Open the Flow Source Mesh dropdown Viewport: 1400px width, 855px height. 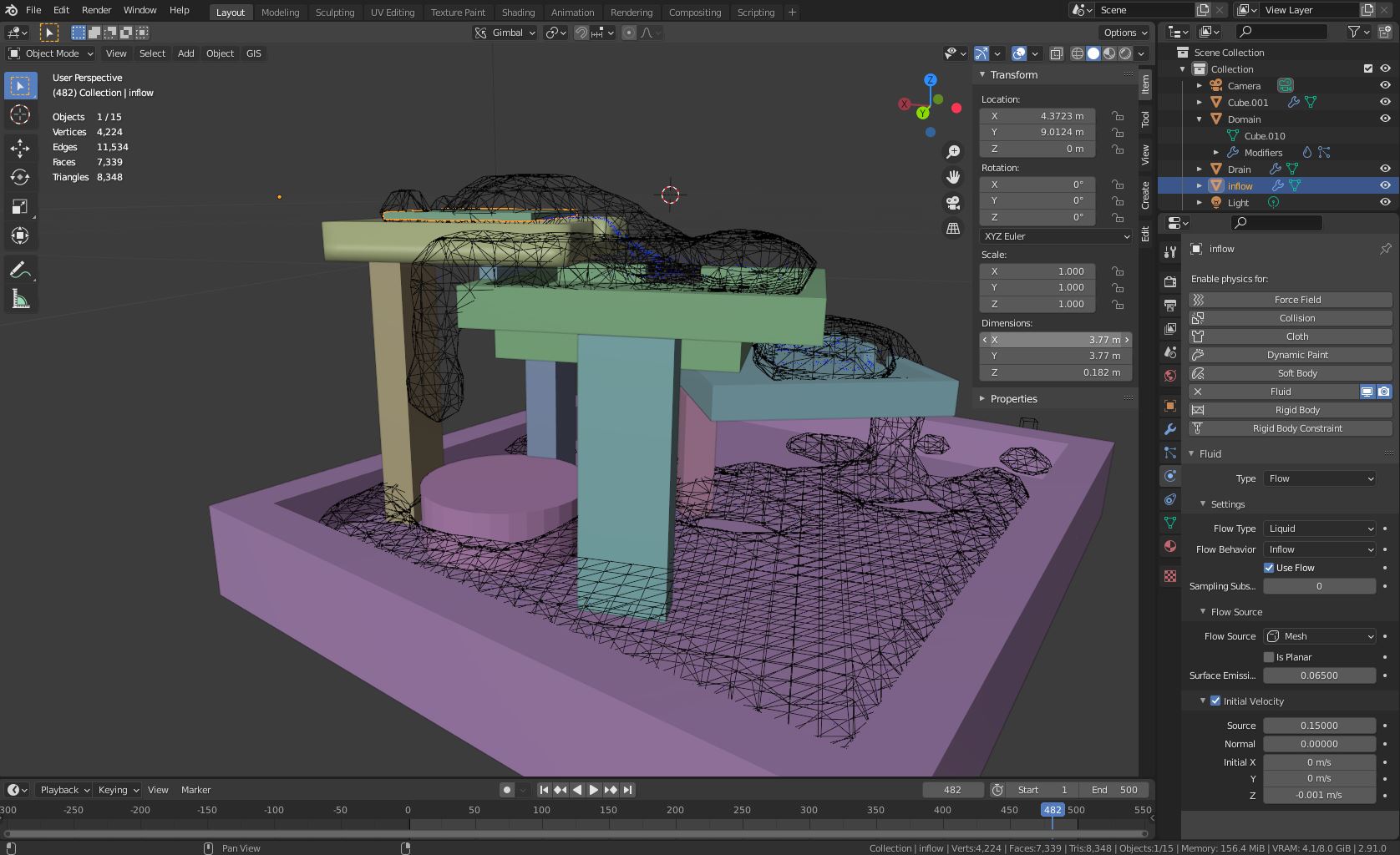click(1320, 636)
